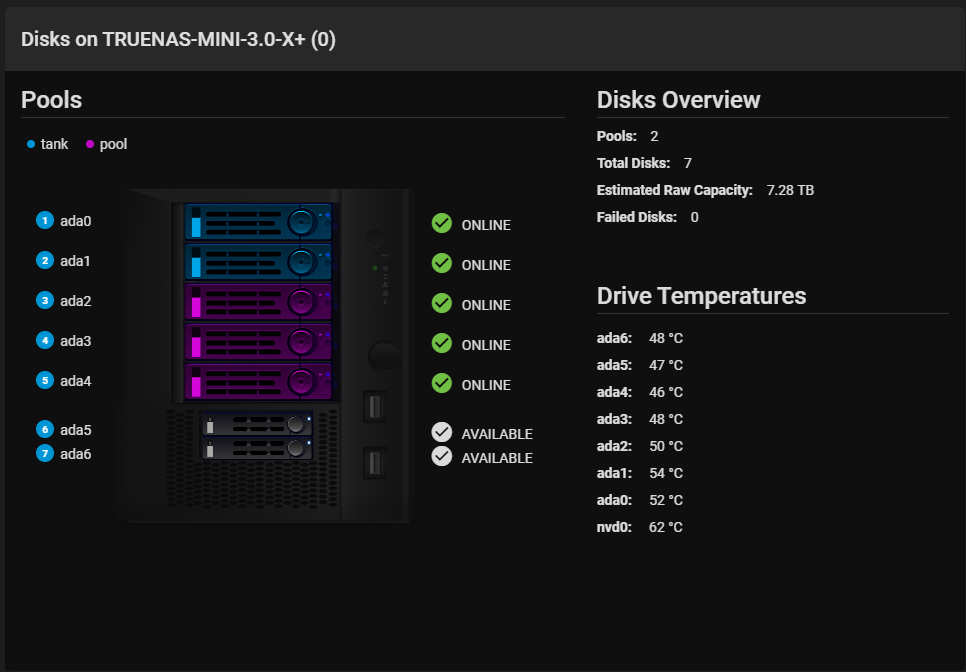Click the Disks Overview heading

(679, 100)
